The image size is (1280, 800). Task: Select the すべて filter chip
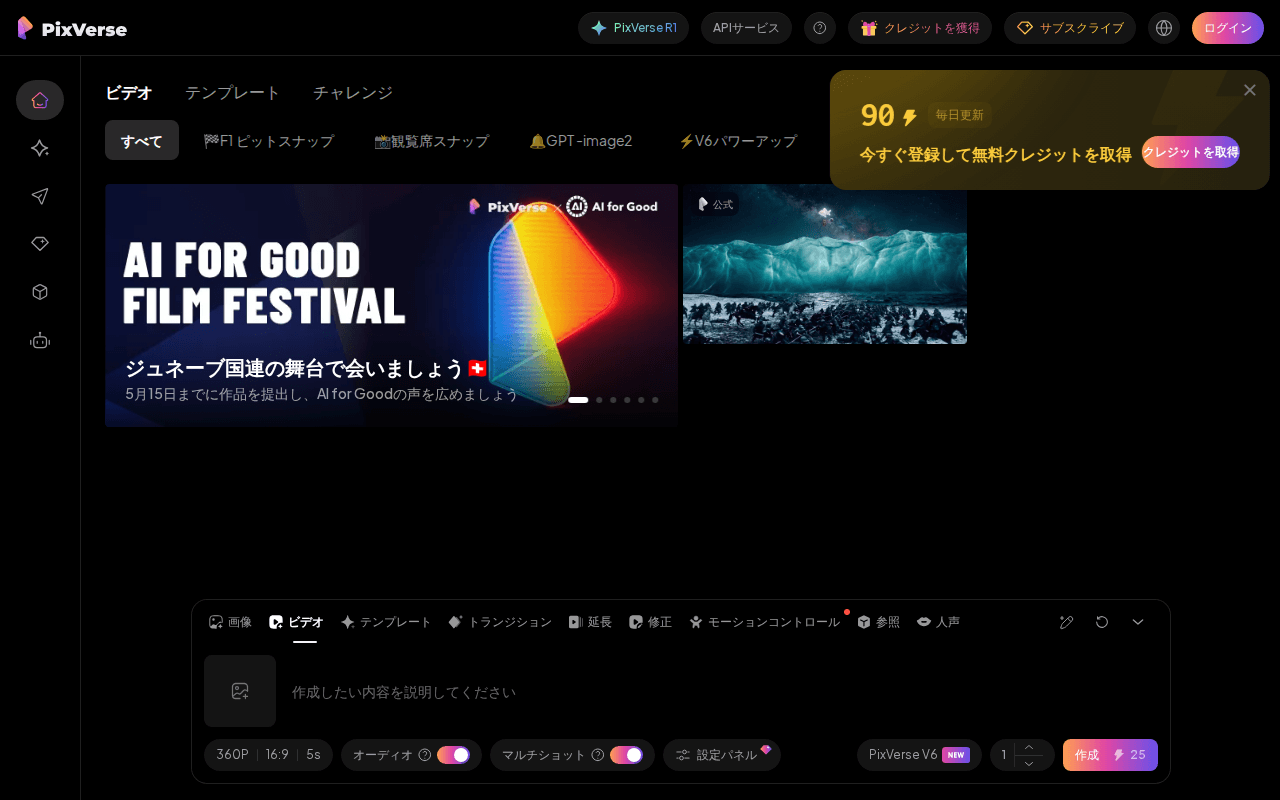(142, 140)
